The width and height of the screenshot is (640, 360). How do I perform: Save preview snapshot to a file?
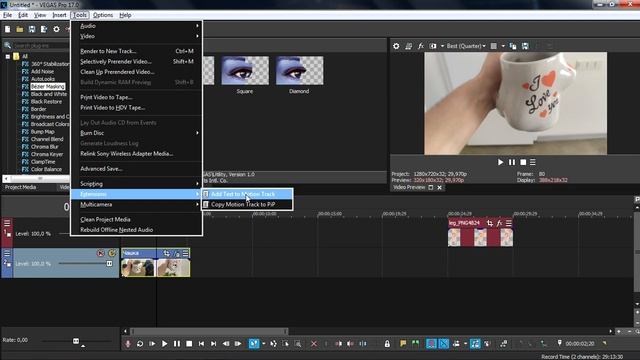pos(525,46)
